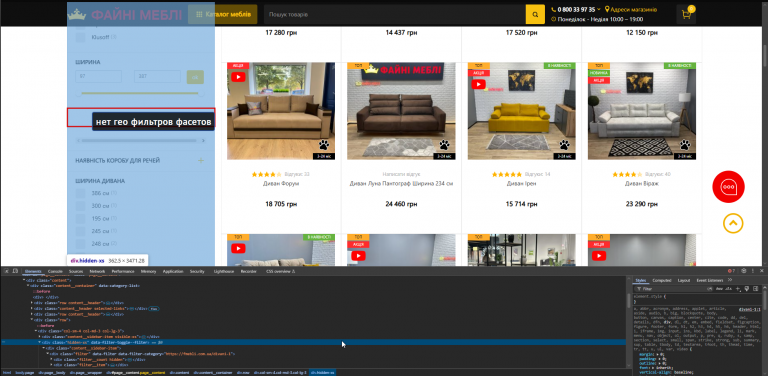Show more Styles tabs via chevron
Image resolution: width=768 pixels, height=376 pixels.
pyautogui.click(x=730, y=280)
